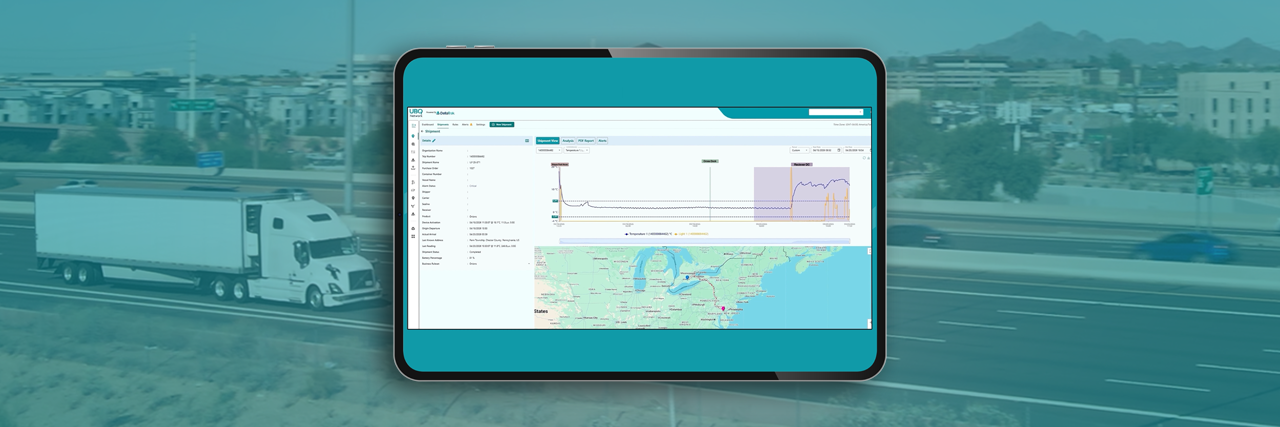
Task: Open the Period Custom dropdown
Action: pyautogui.click(x=799, y=150)
